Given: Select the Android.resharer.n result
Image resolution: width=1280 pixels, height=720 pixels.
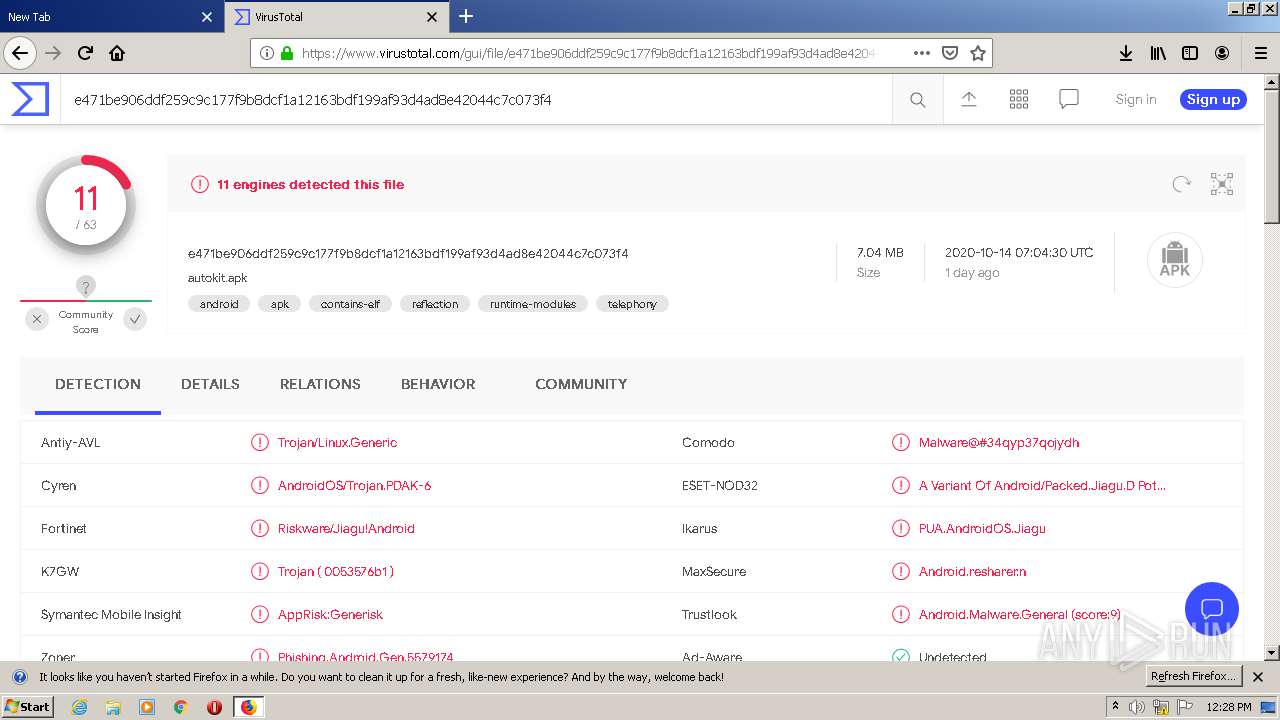Looking at the screenshot, I should (972, 571).
